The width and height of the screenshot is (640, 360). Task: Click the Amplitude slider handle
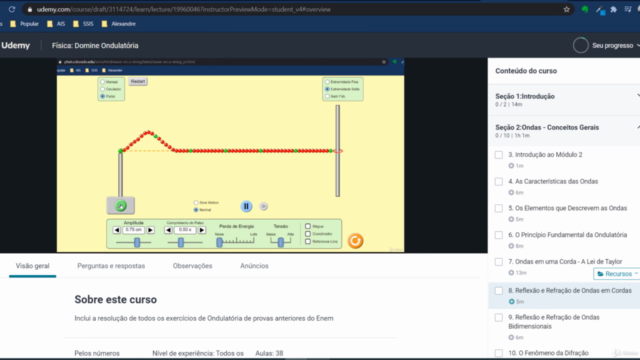point(137,242)
